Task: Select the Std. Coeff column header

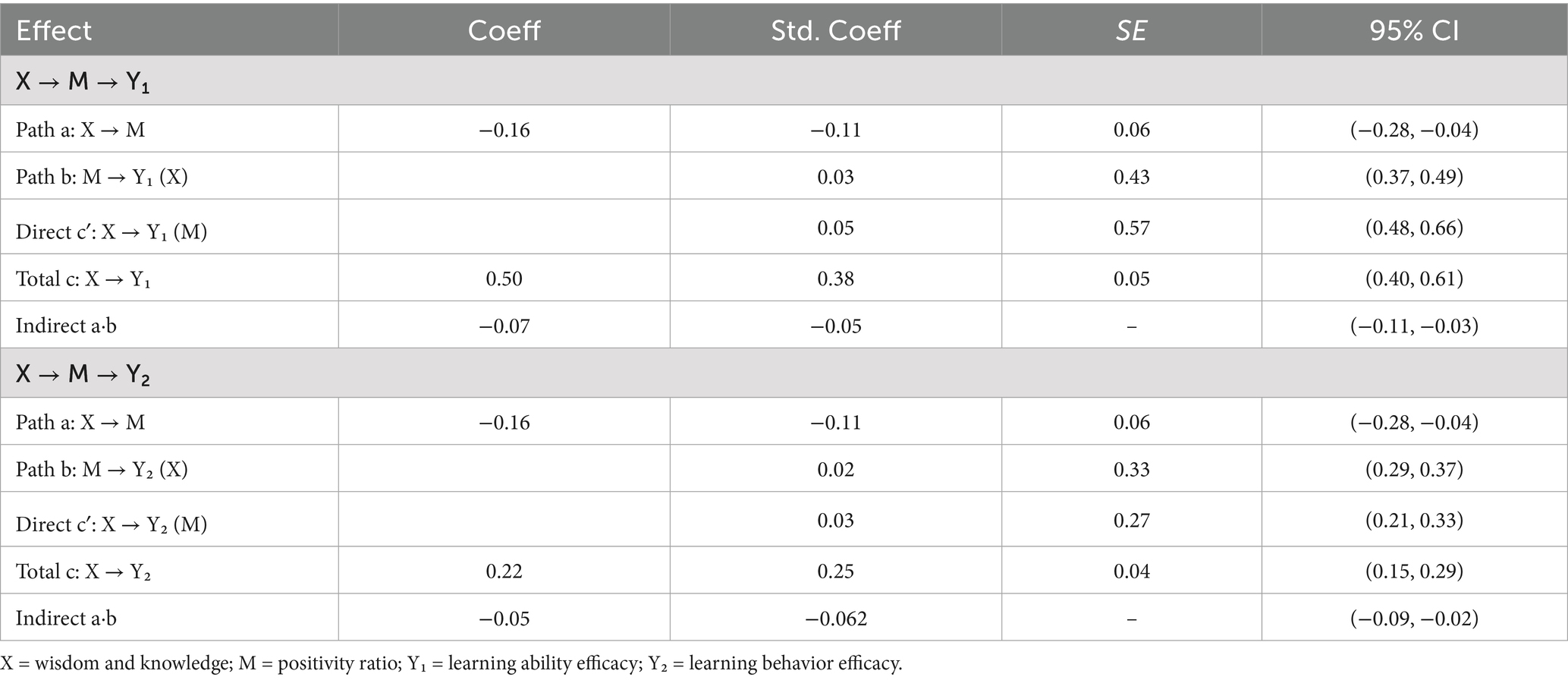Action: pyautogui.click(x=835, y=30)
